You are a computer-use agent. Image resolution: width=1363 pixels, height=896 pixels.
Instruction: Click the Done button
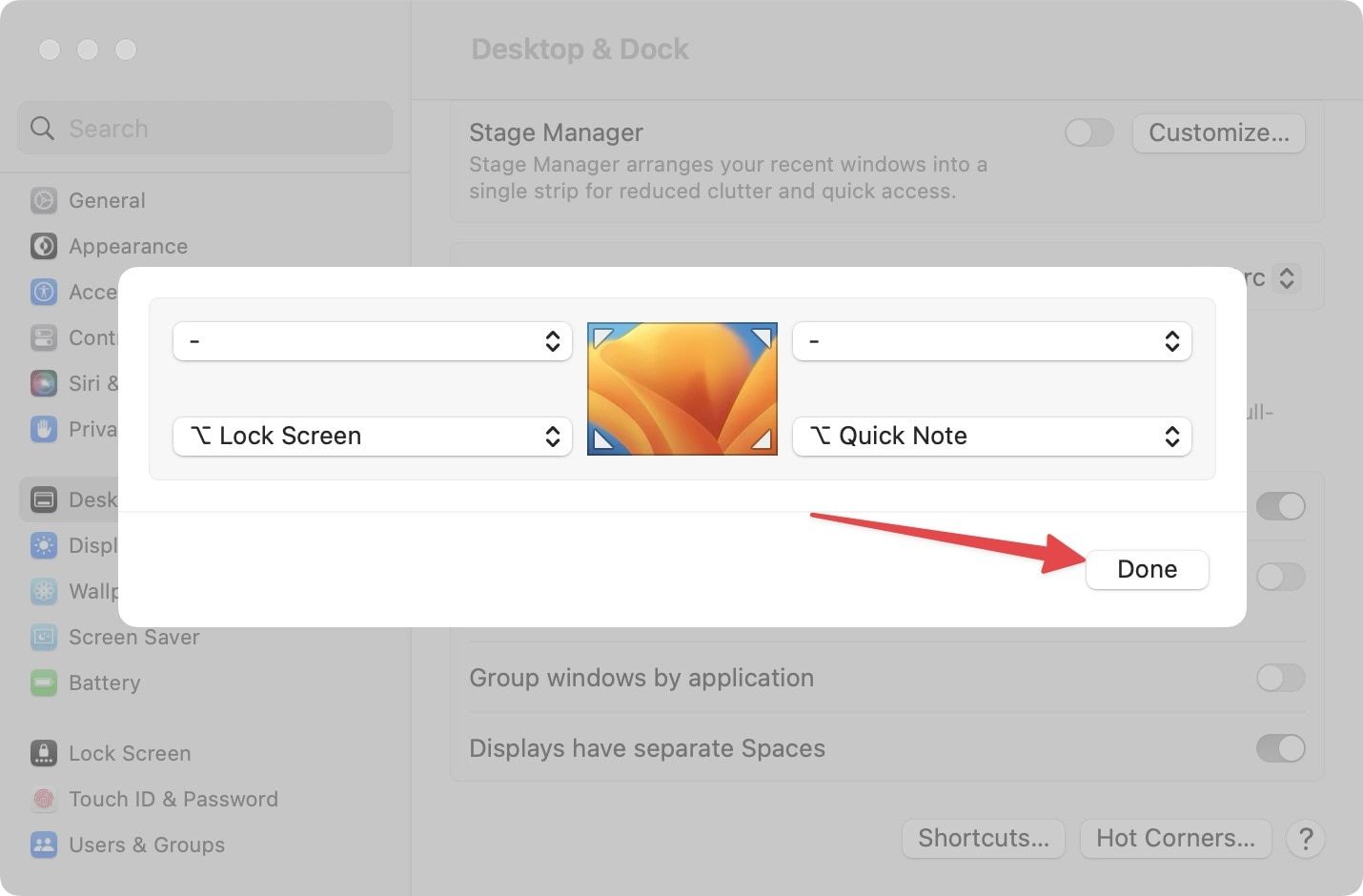1147,569
